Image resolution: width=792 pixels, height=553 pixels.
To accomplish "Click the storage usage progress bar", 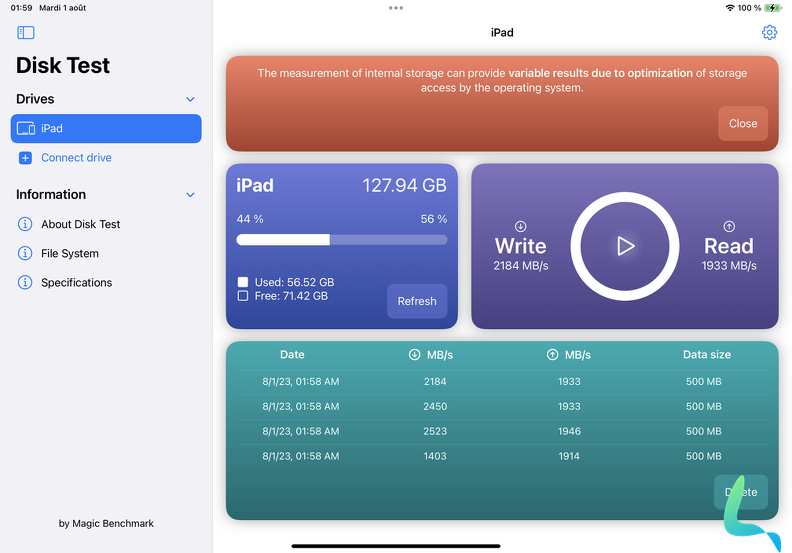I will (x=341, y=239).
